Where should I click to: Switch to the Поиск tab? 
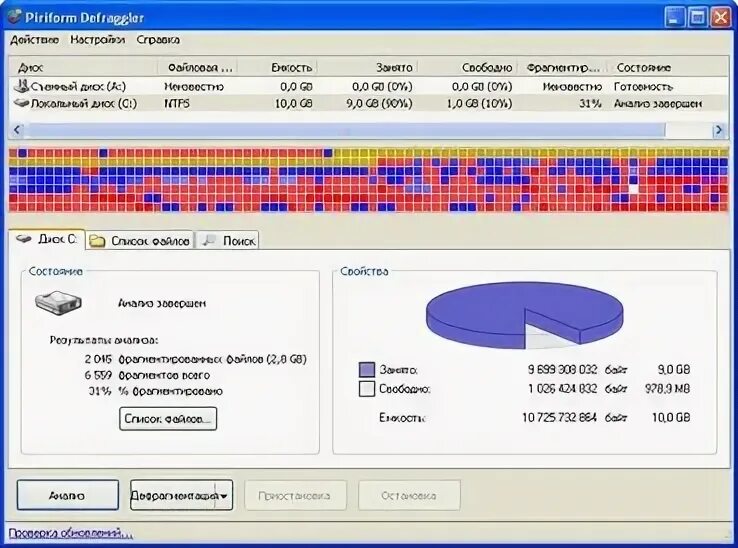pyautogui.click(x=228, y=241)
